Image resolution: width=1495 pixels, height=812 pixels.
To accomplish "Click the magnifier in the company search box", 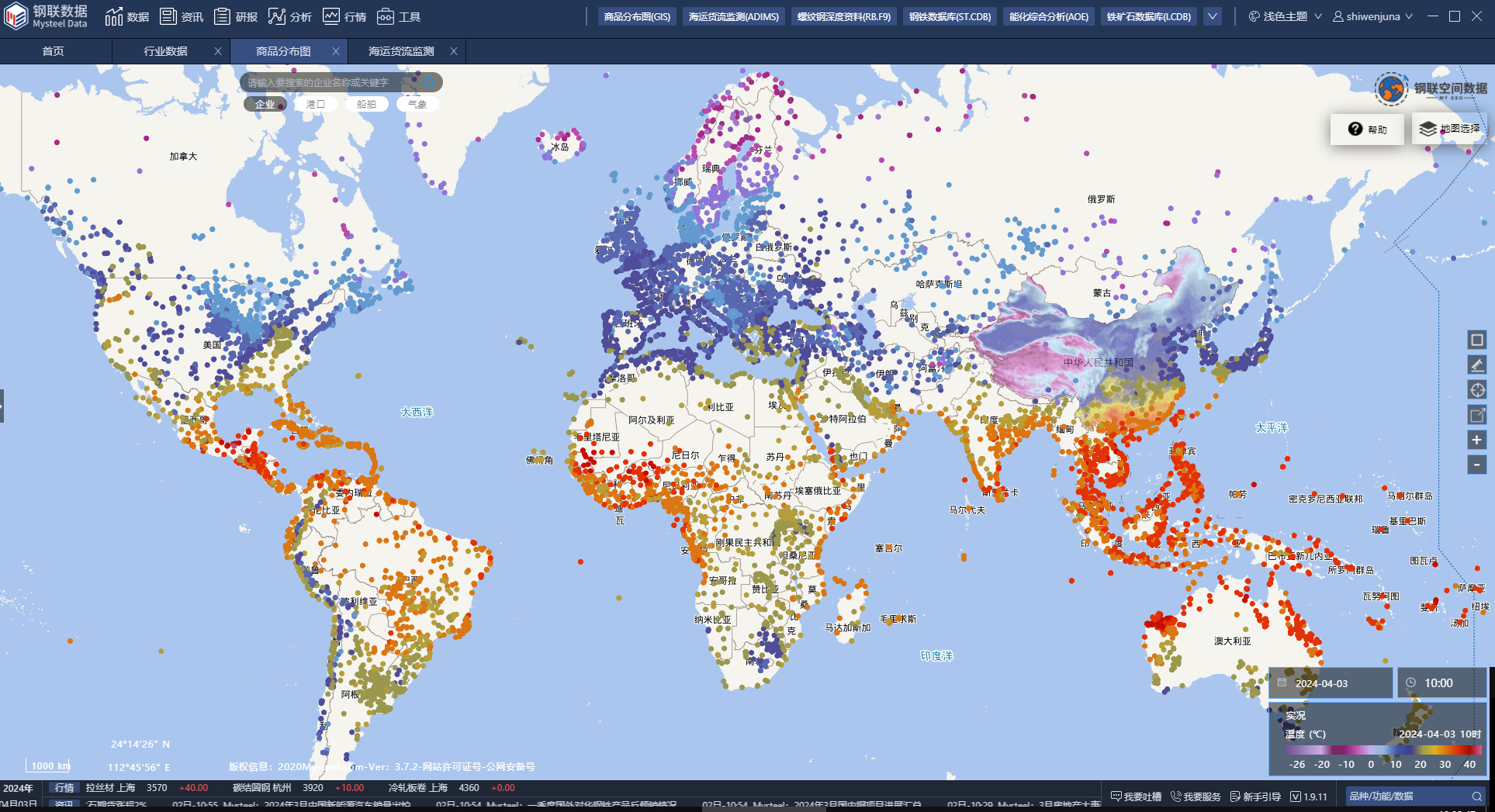I will pyautogui.click(x=428, y=82).
